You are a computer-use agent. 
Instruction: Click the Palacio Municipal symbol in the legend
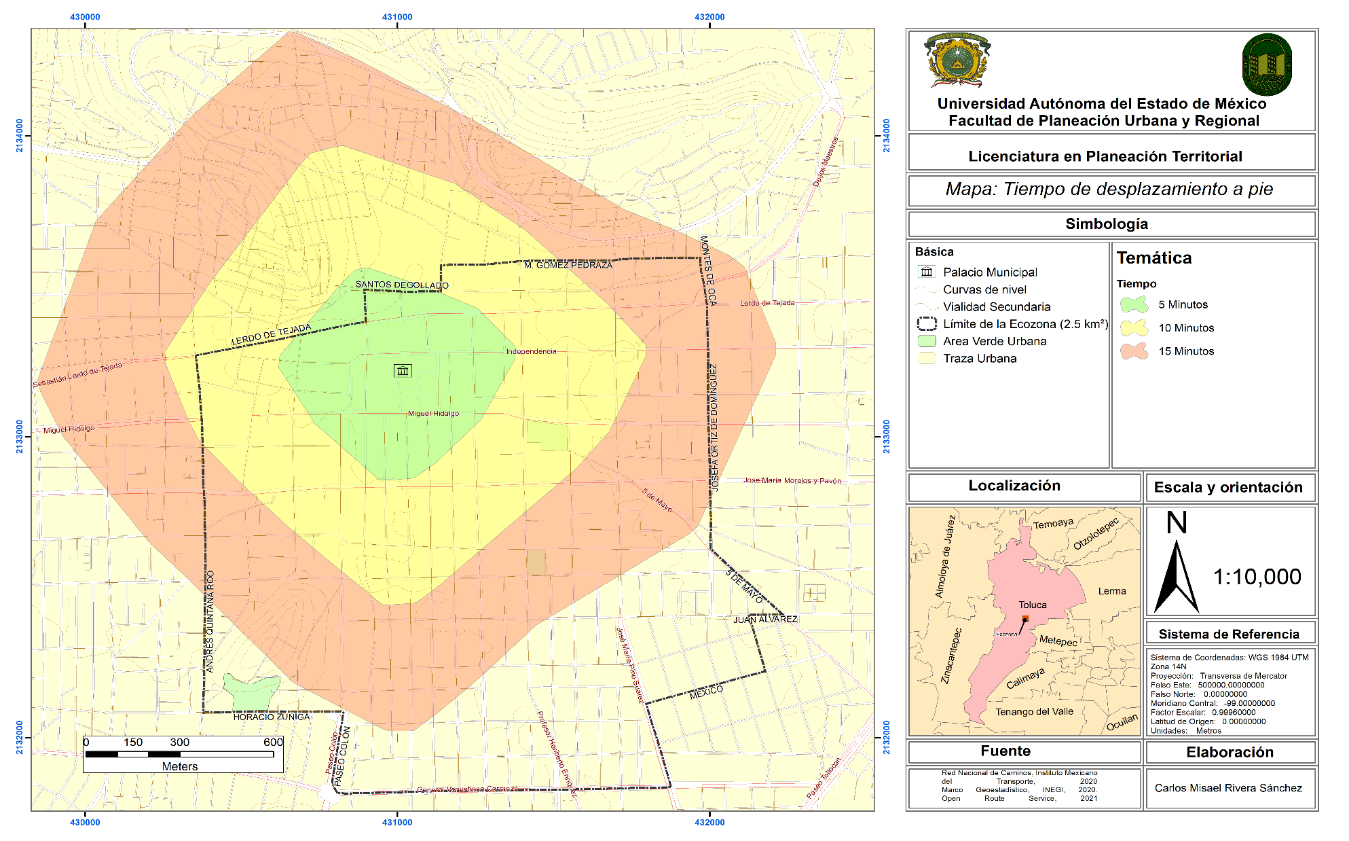[x=926, y=272]
